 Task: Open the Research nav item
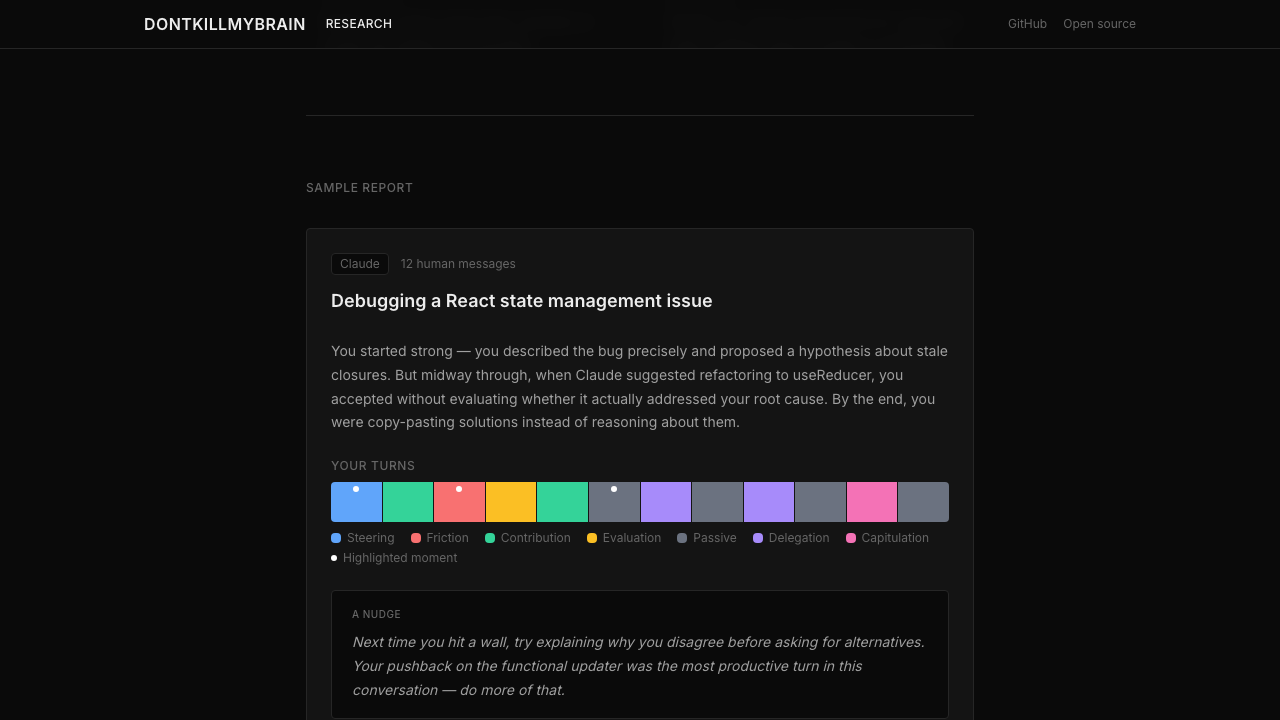click(358, 24)
